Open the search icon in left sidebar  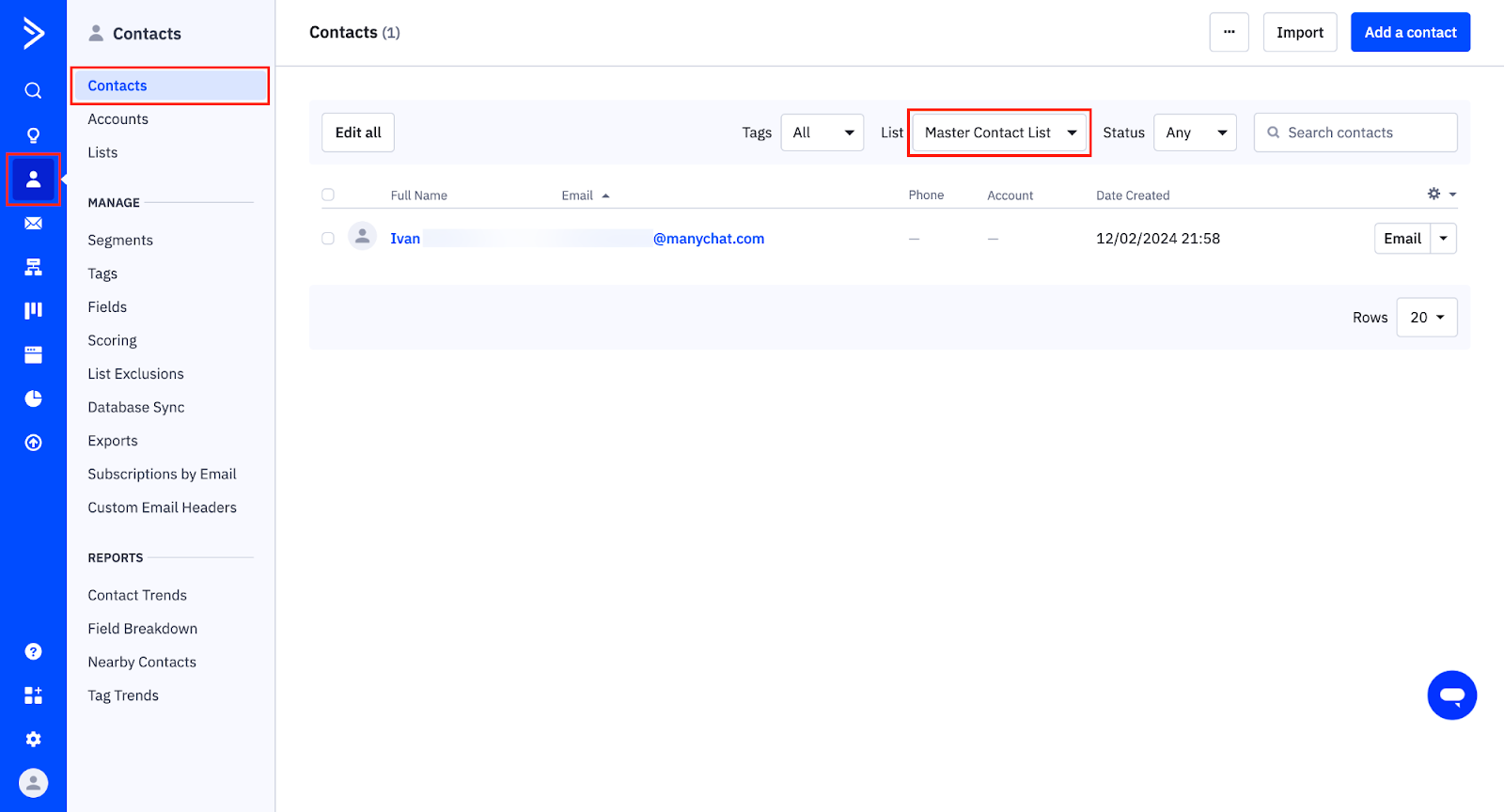33,90
